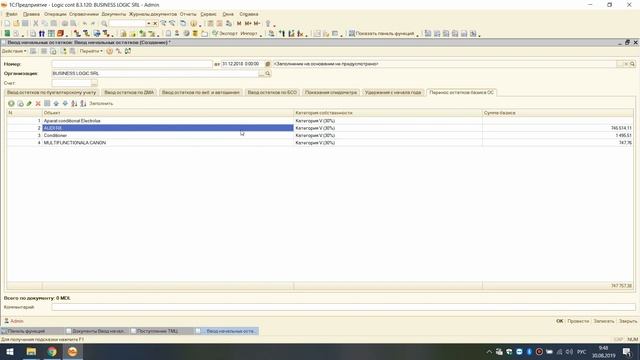This screenshot has width=640, height=360.
Task: Click the Провести button at bottom
Action: click(x=578, y=321)
